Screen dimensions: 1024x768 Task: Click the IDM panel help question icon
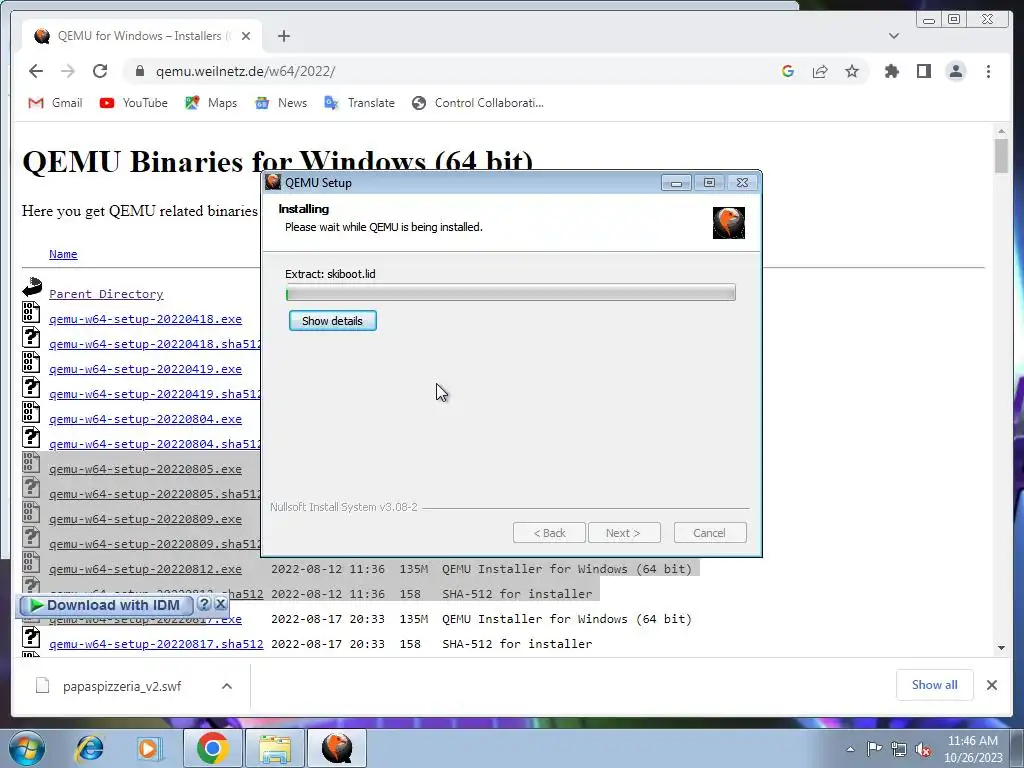204,604
